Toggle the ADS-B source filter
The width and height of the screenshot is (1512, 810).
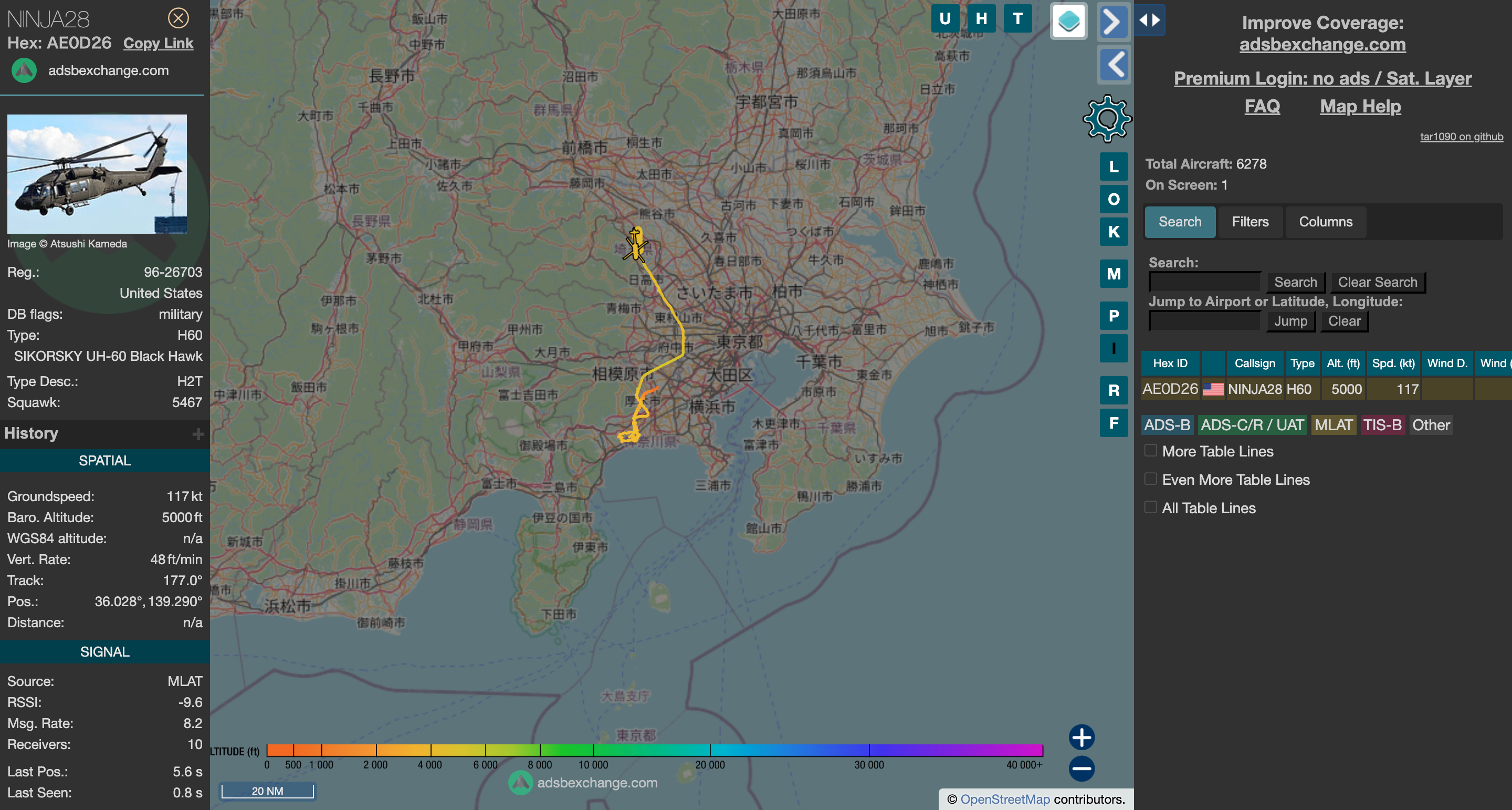(1167, 424)
